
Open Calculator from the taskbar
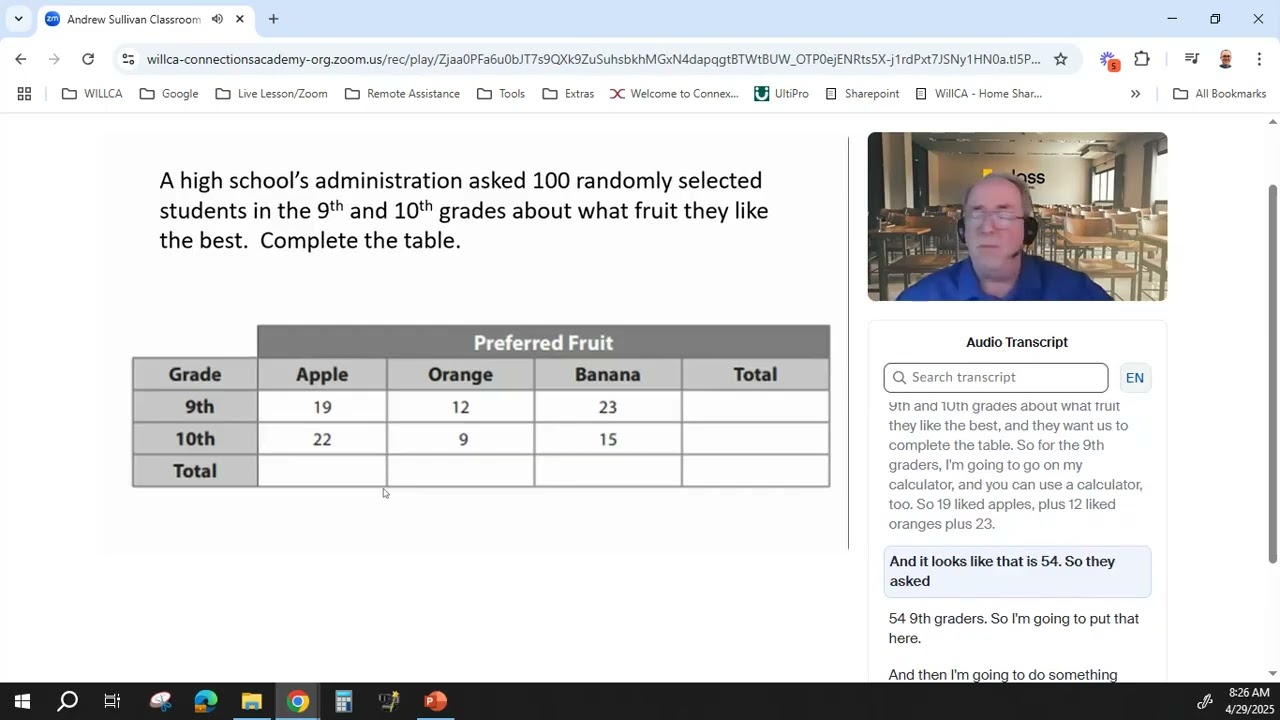(x=343, y=701)
